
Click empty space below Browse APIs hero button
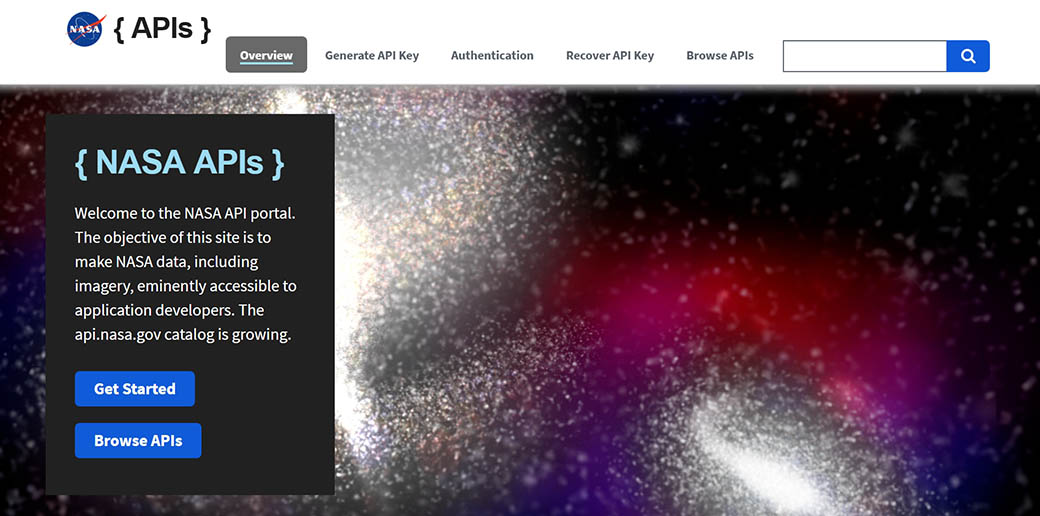click(190, 476)
